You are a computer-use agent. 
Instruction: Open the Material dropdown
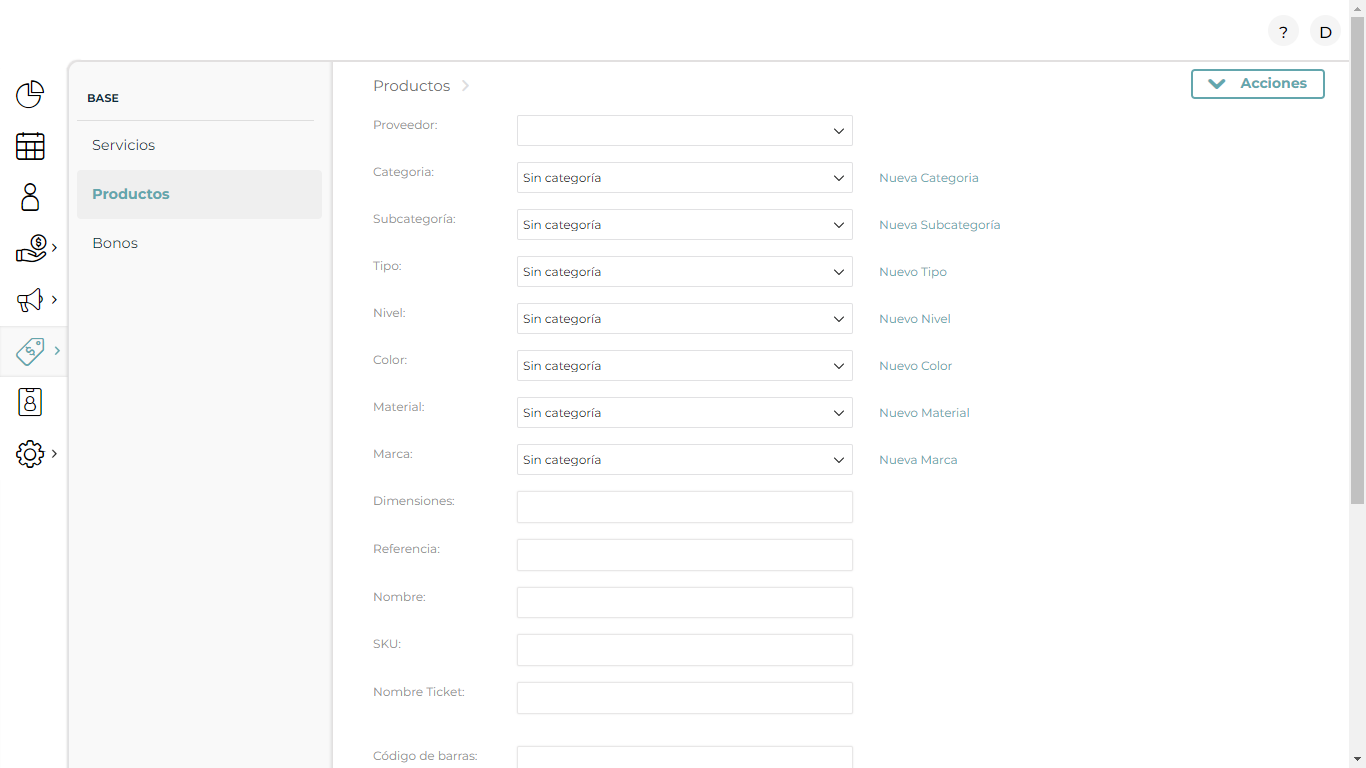684,413
